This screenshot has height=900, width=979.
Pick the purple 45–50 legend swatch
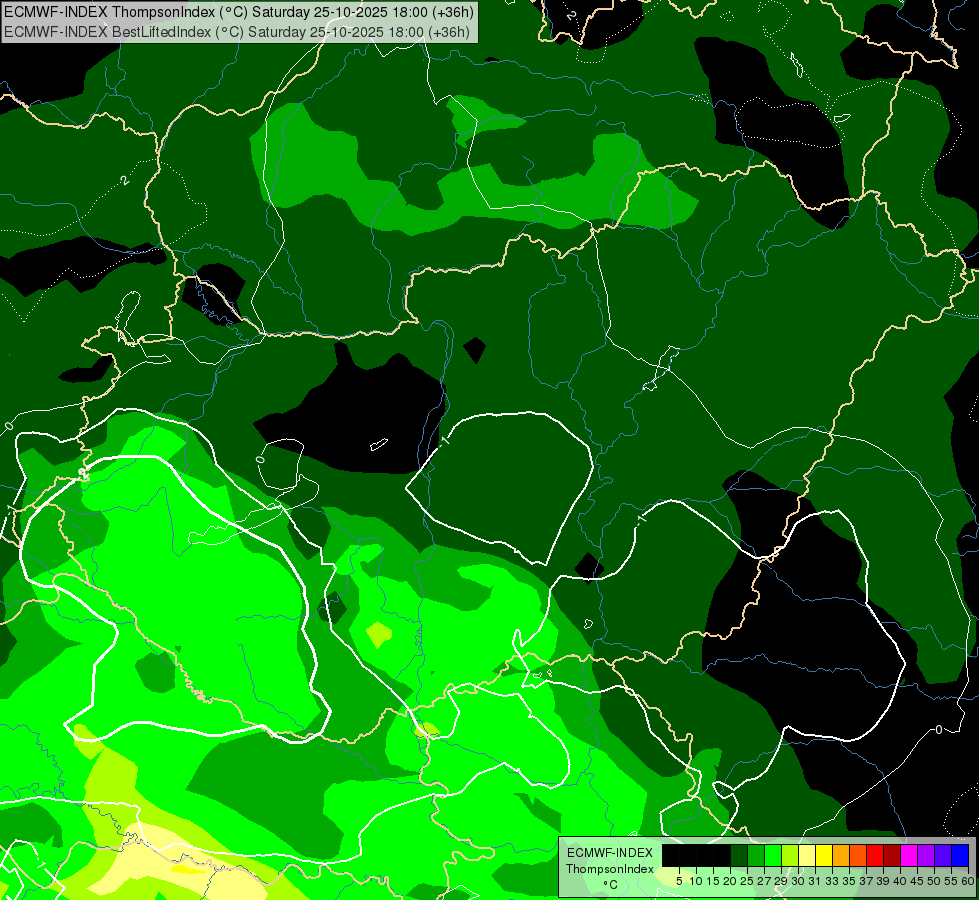click(x=926, y=855)
